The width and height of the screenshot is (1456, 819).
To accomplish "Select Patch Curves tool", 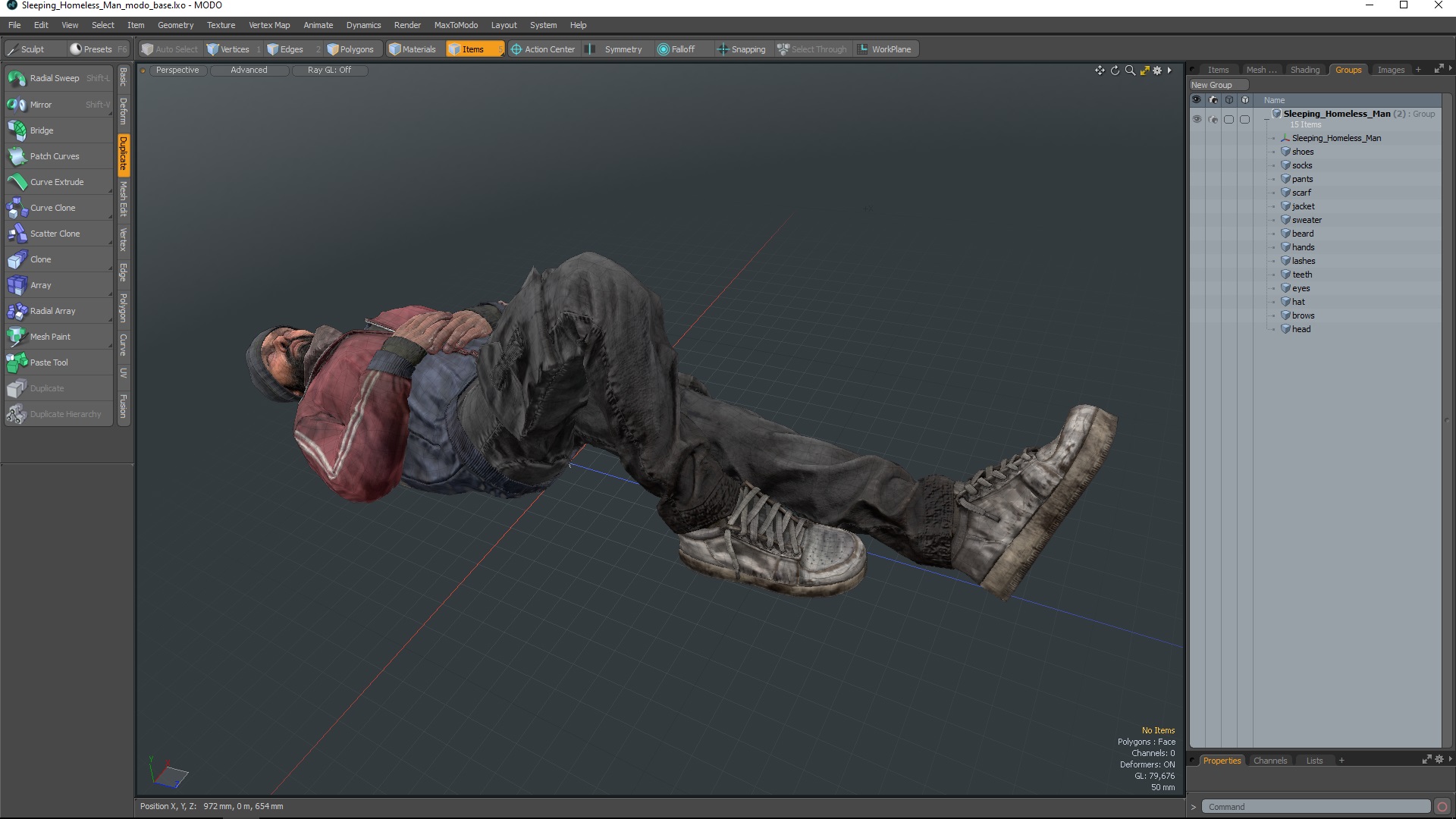I will pos(58,156).
